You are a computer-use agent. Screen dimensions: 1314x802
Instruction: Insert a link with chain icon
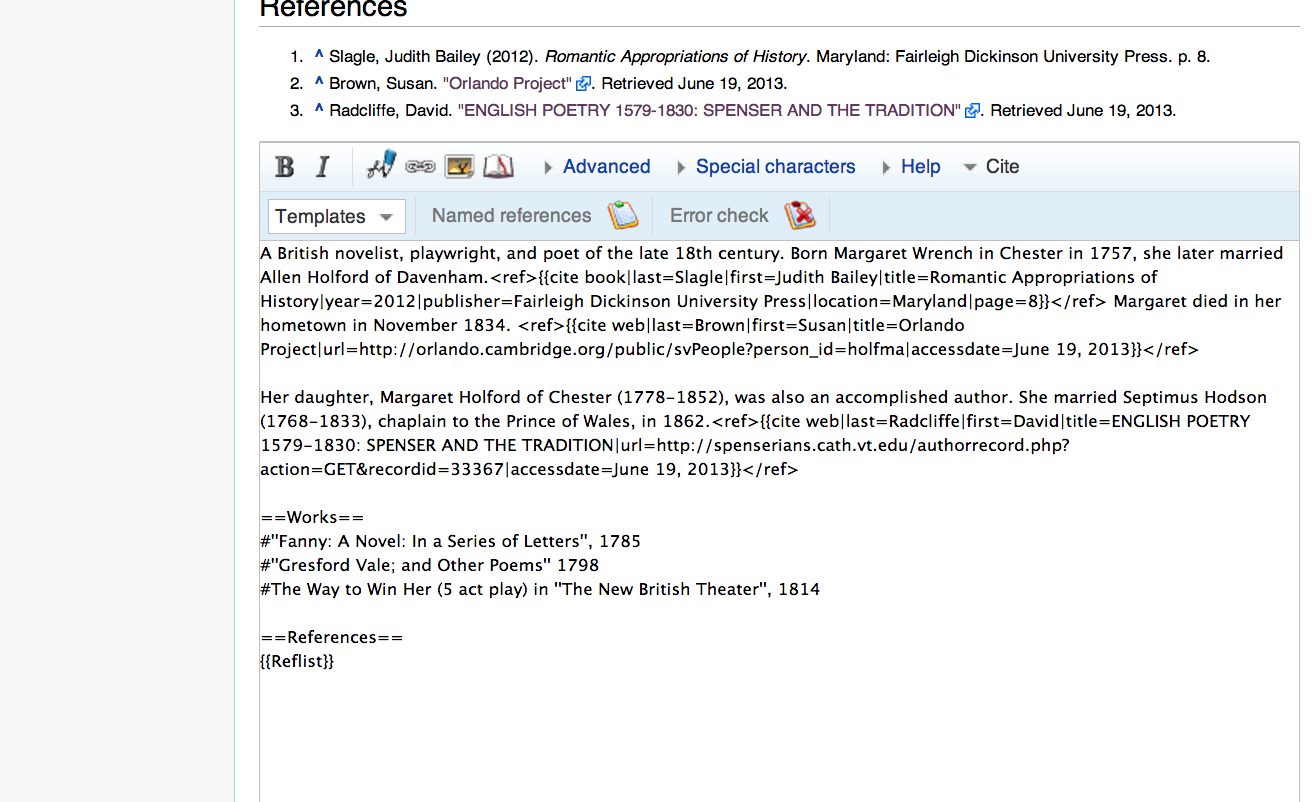pyautogui.click(x=420, y=167)
